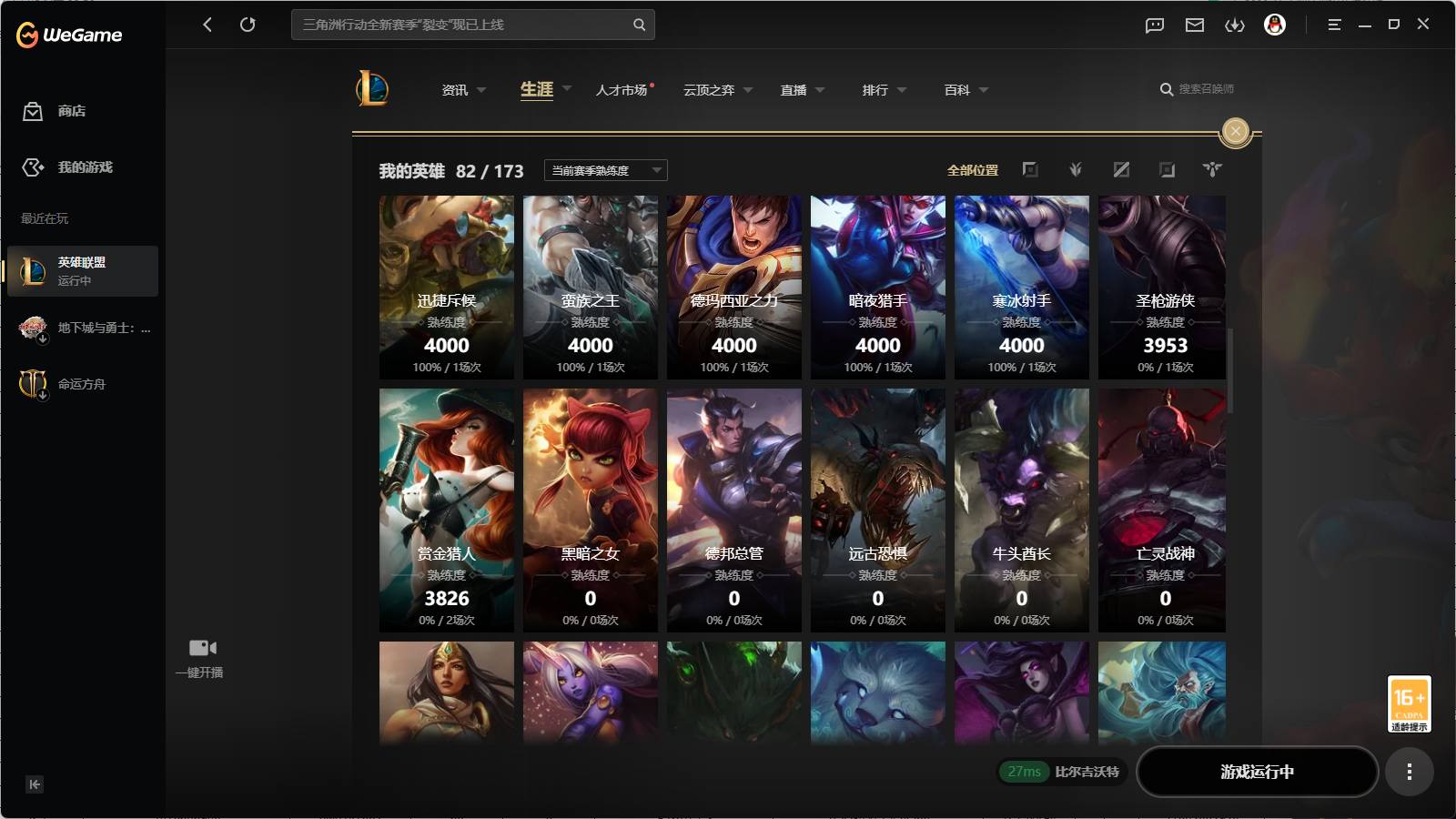Select 英雄联盟 in the recent games list
Viewport: 1456px width, 819px height.
(x=83, y=271)
